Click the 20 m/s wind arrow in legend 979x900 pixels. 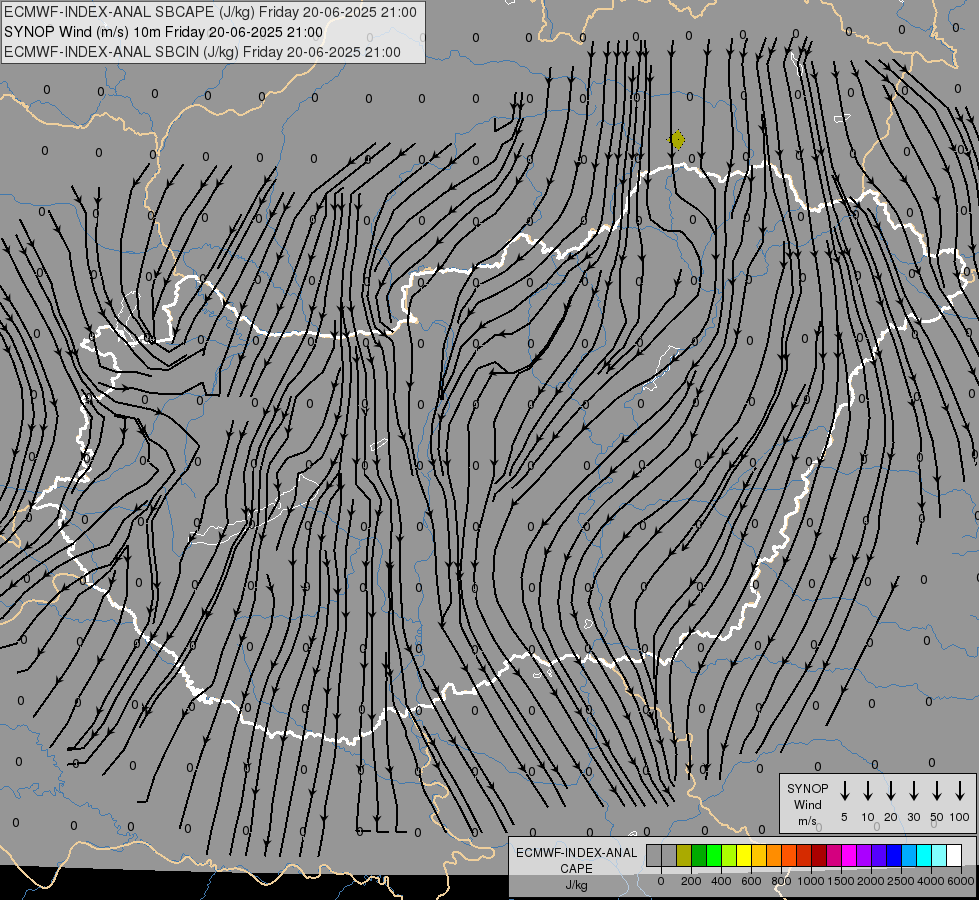pos(891,791)
